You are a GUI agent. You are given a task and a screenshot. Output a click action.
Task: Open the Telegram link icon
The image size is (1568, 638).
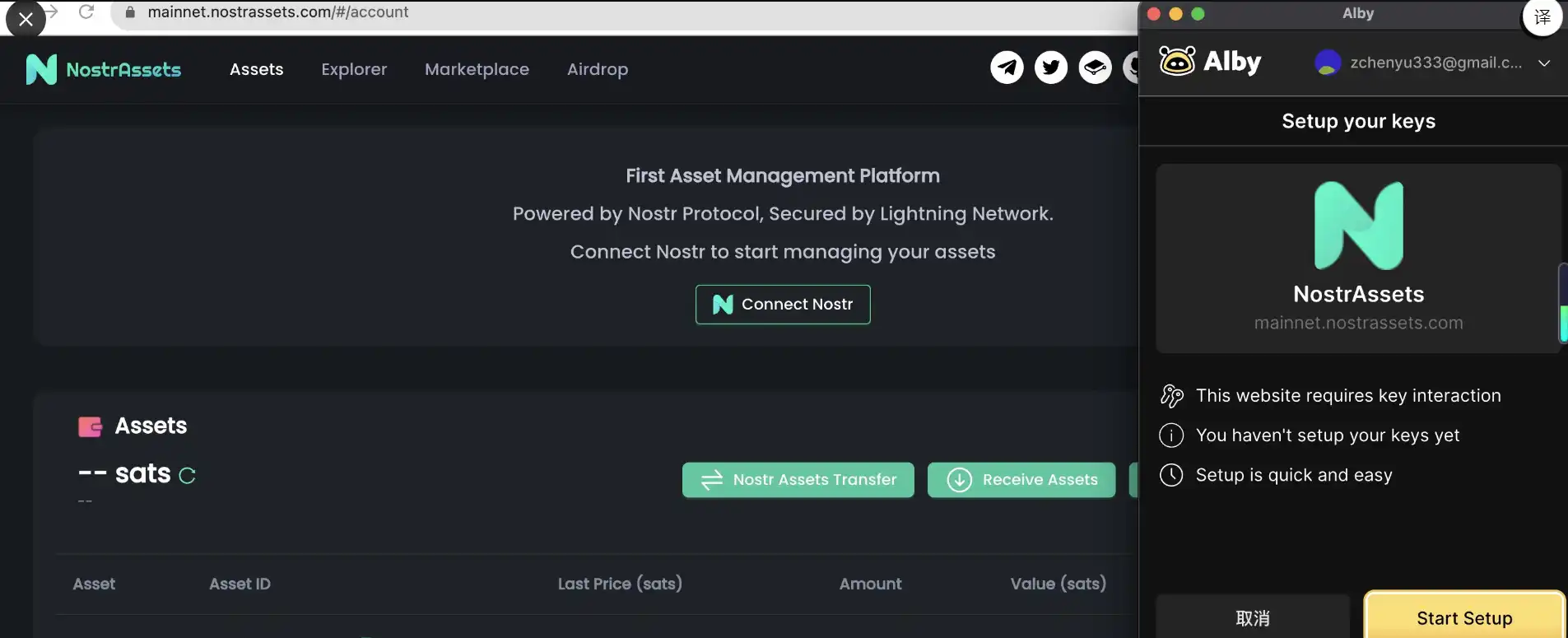[1007, 68]
